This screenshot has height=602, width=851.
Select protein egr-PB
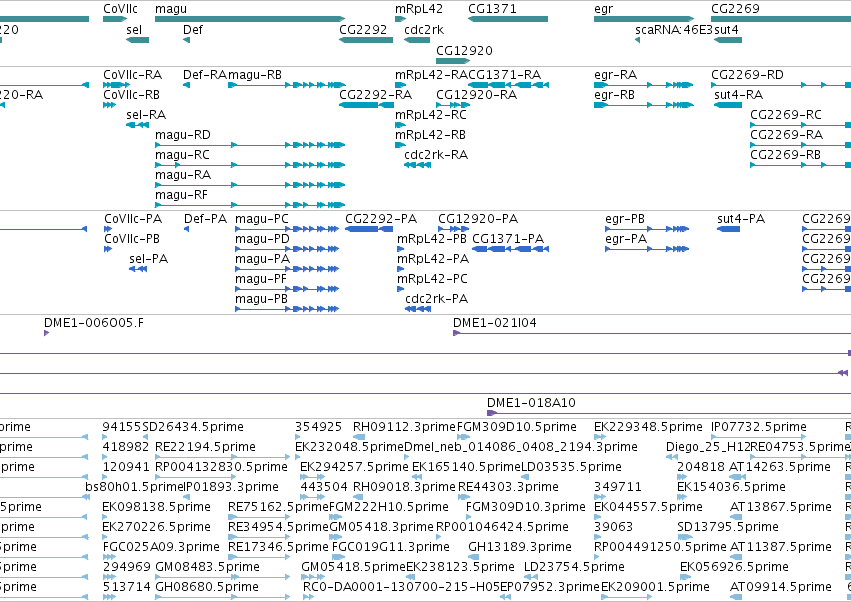(x=625, y=219)
